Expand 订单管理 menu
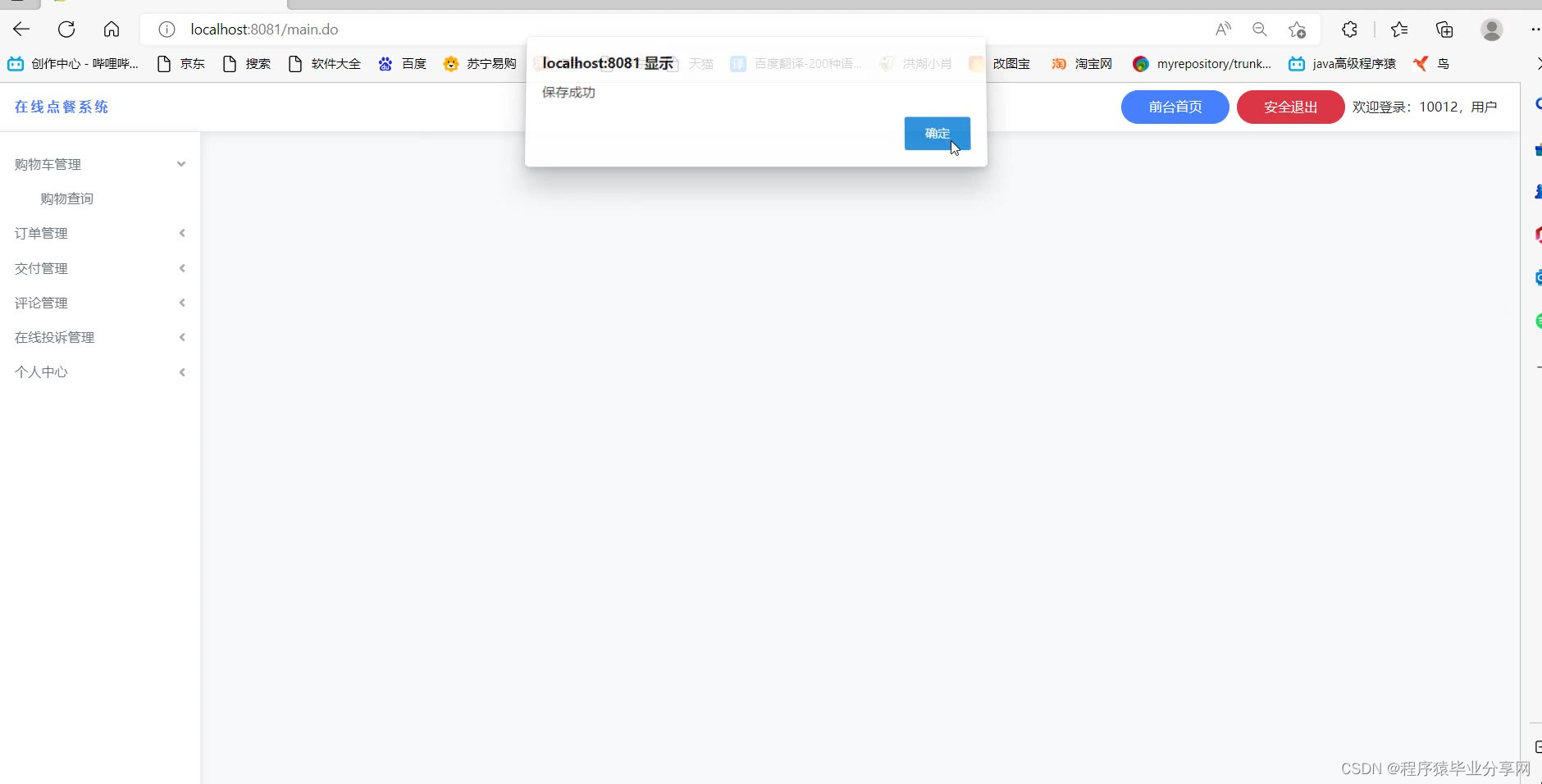Viewport: 1542px width, 784px height. click(100, 233)
